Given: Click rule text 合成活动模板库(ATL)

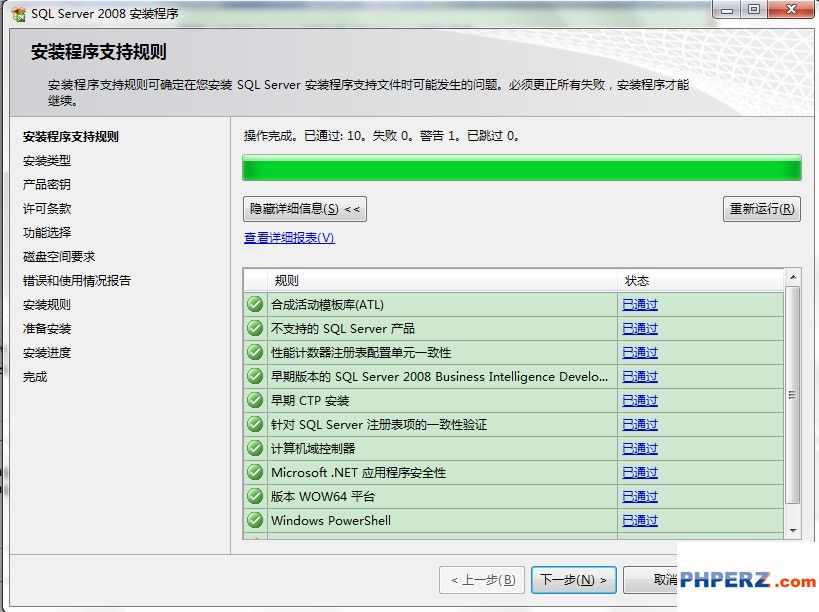Looking at the screenshot, I should click(327, 304).
